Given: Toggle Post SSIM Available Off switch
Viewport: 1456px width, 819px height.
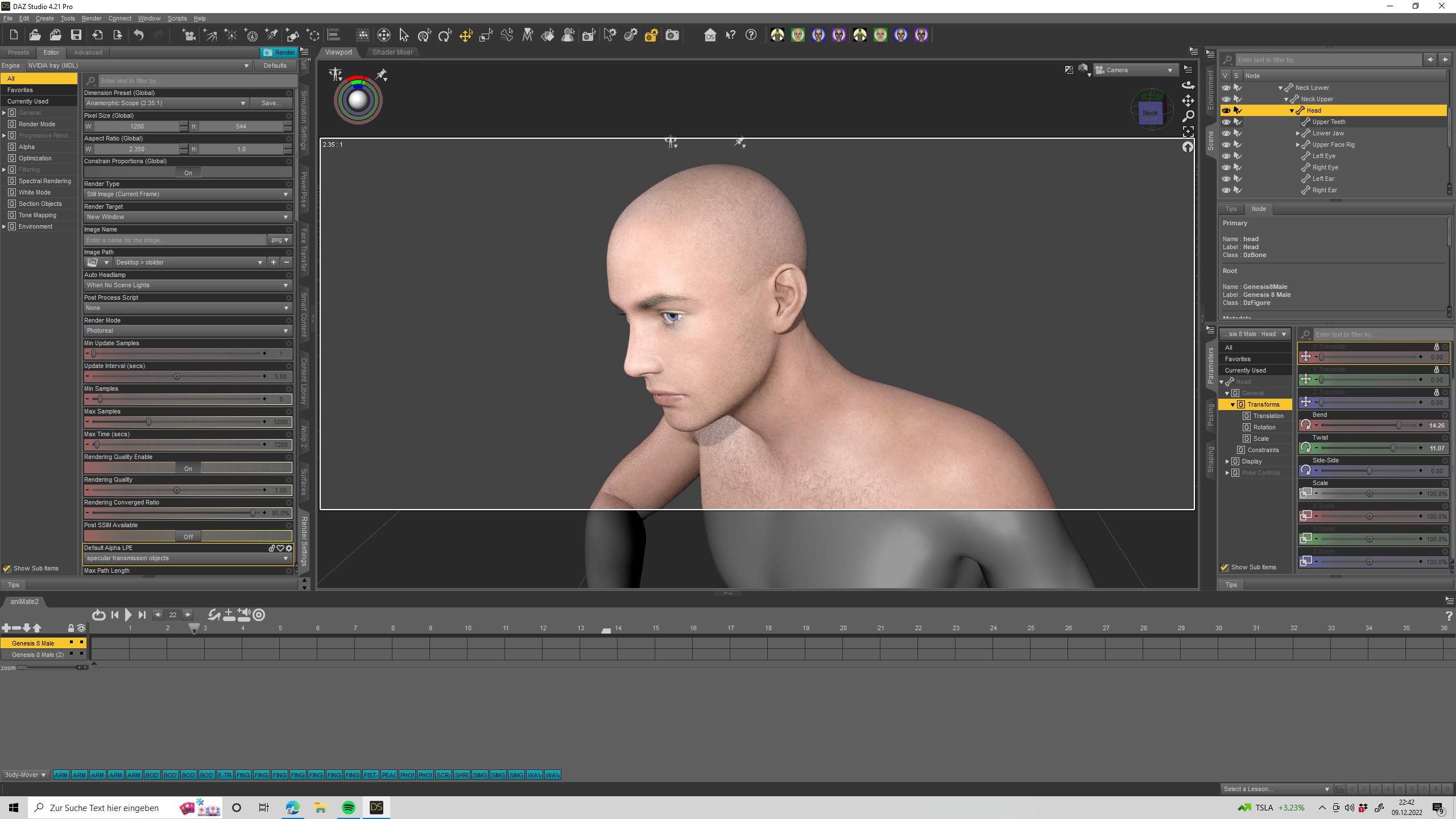Looking at the screenshot, I should [x=188, y=536].
